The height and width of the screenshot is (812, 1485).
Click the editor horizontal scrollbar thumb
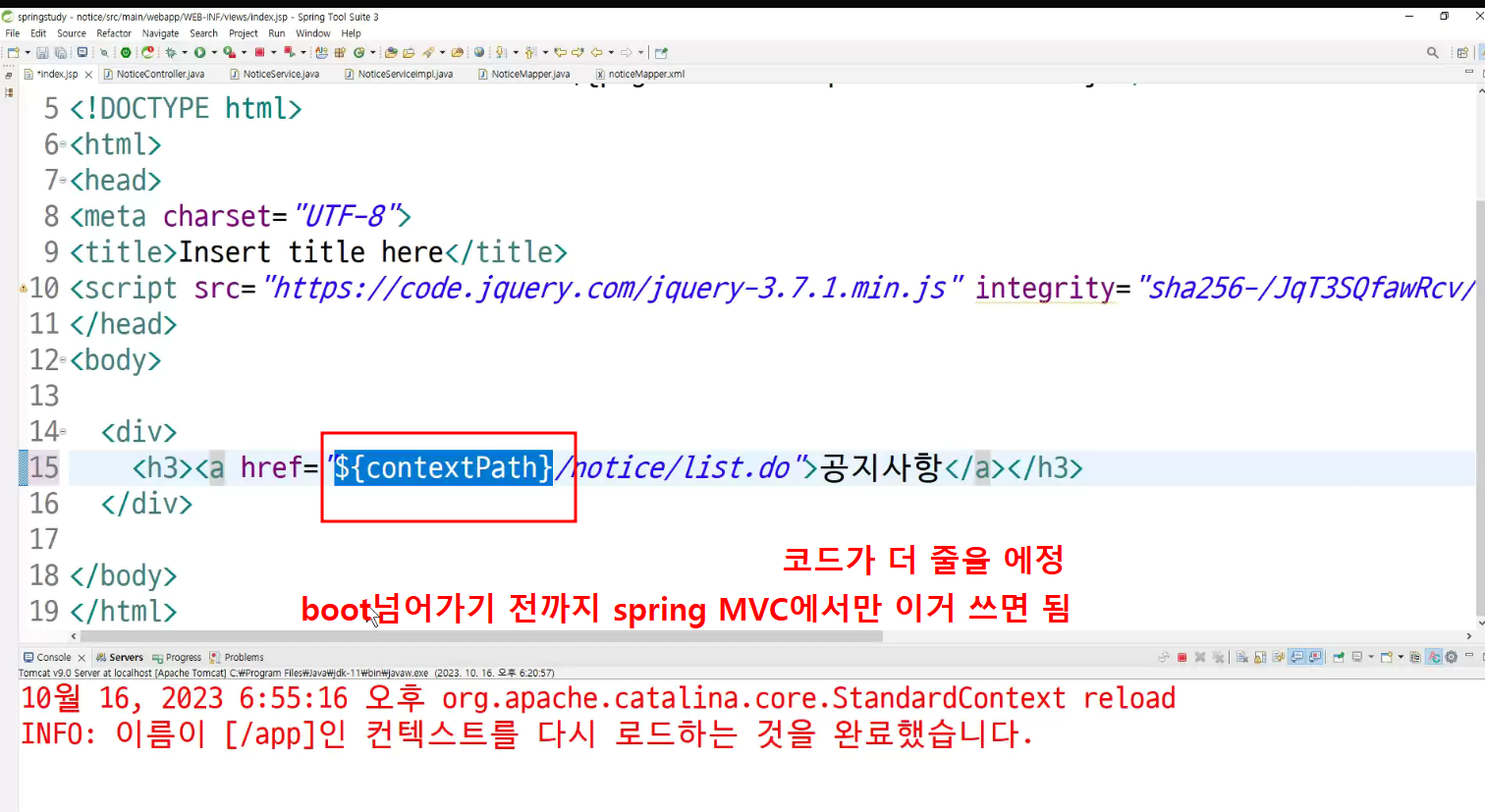pyautogui.click(x=481, y=636)
